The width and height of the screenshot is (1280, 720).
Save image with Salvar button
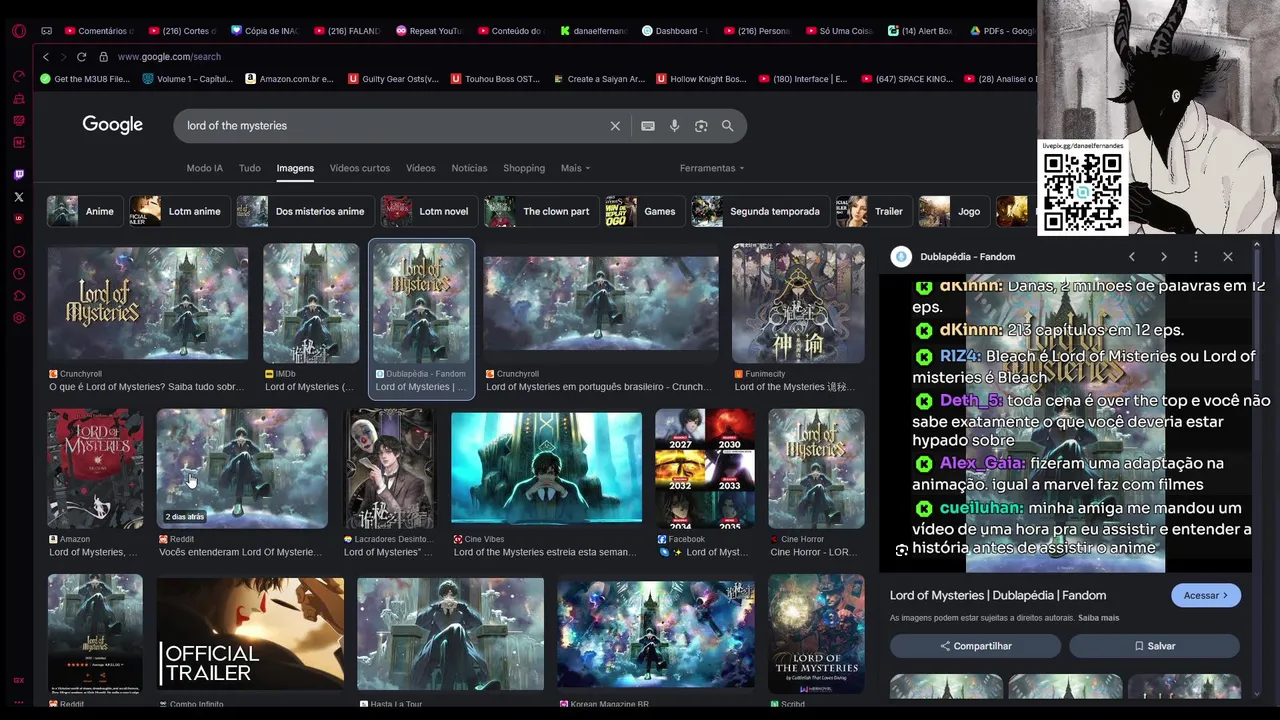point(1154,646)
